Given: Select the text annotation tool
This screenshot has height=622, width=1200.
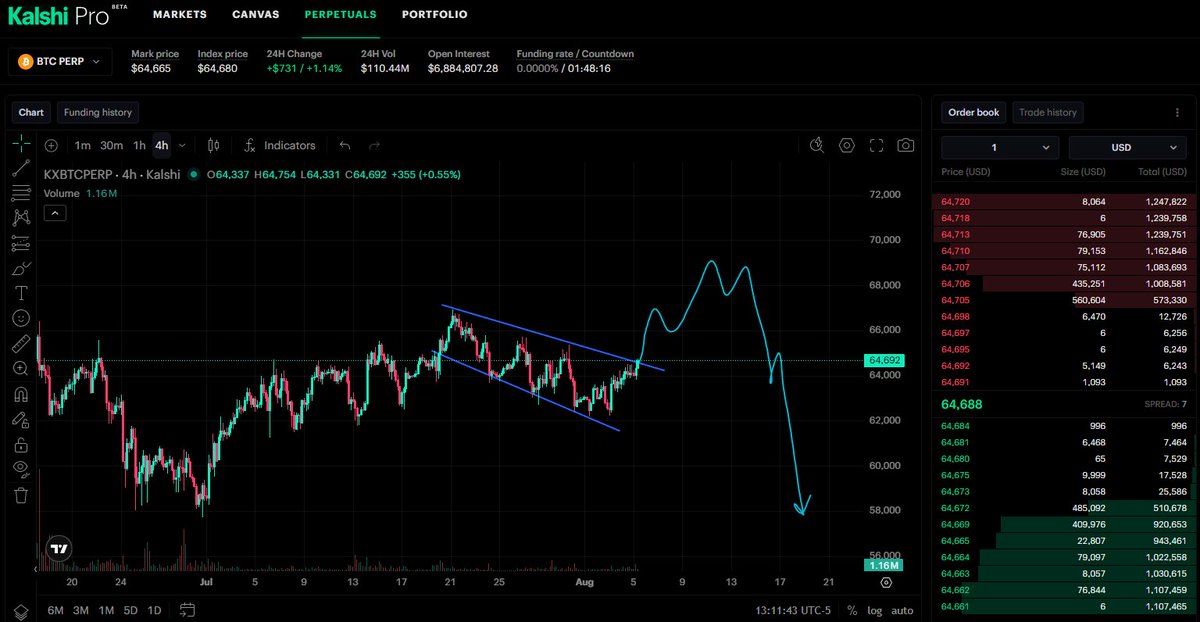Looking at the screenshot, I should point(21,293).
